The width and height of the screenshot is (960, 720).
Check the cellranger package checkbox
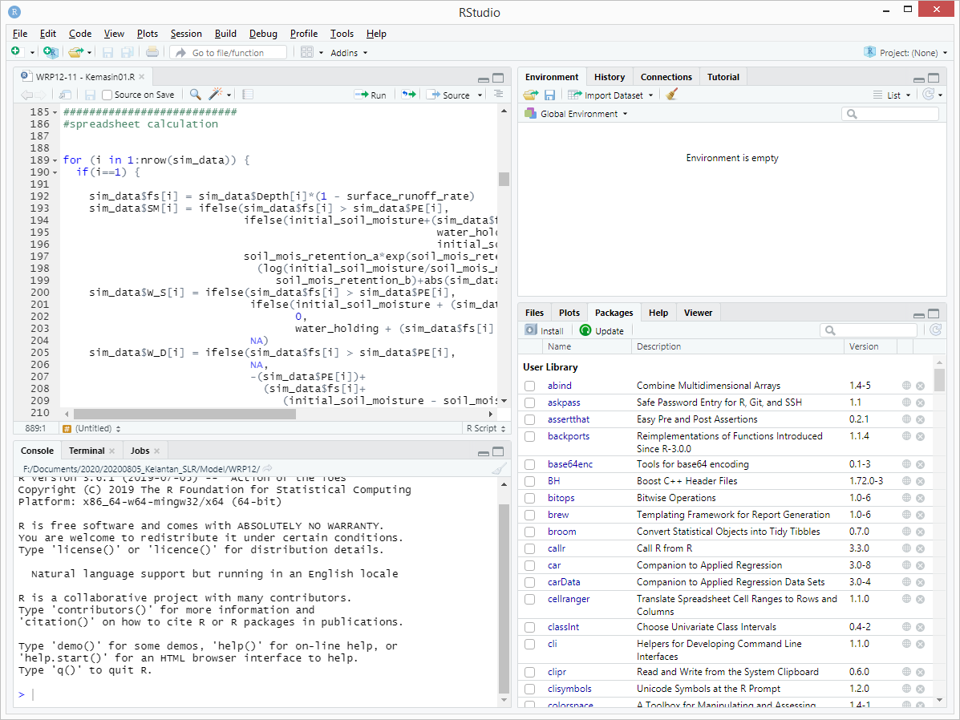[x=530, y=599]
